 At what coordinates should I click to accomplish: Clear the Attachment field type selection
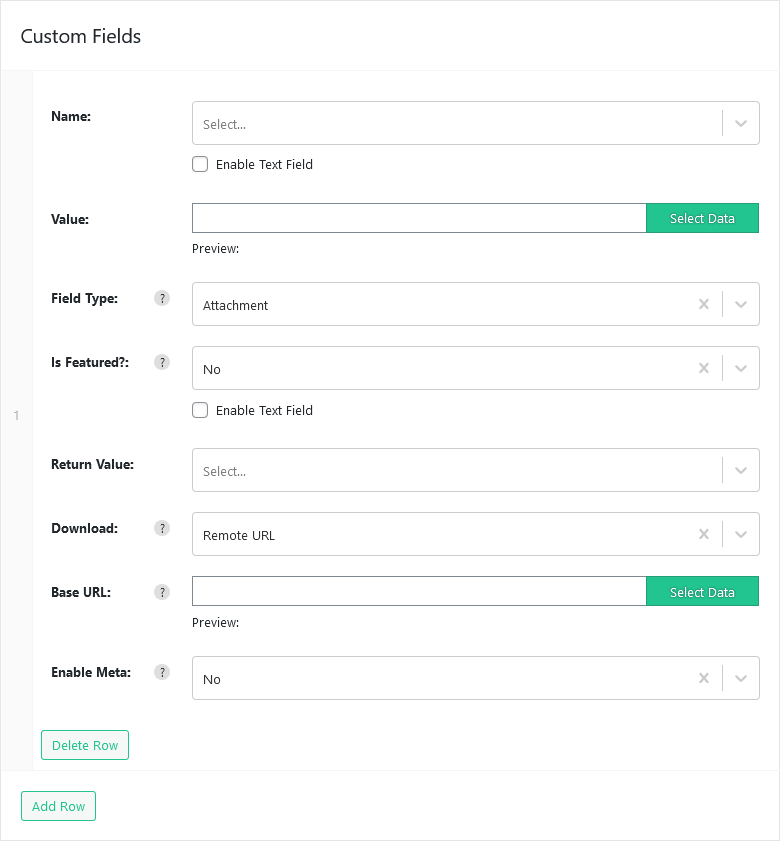click(704, 304)
